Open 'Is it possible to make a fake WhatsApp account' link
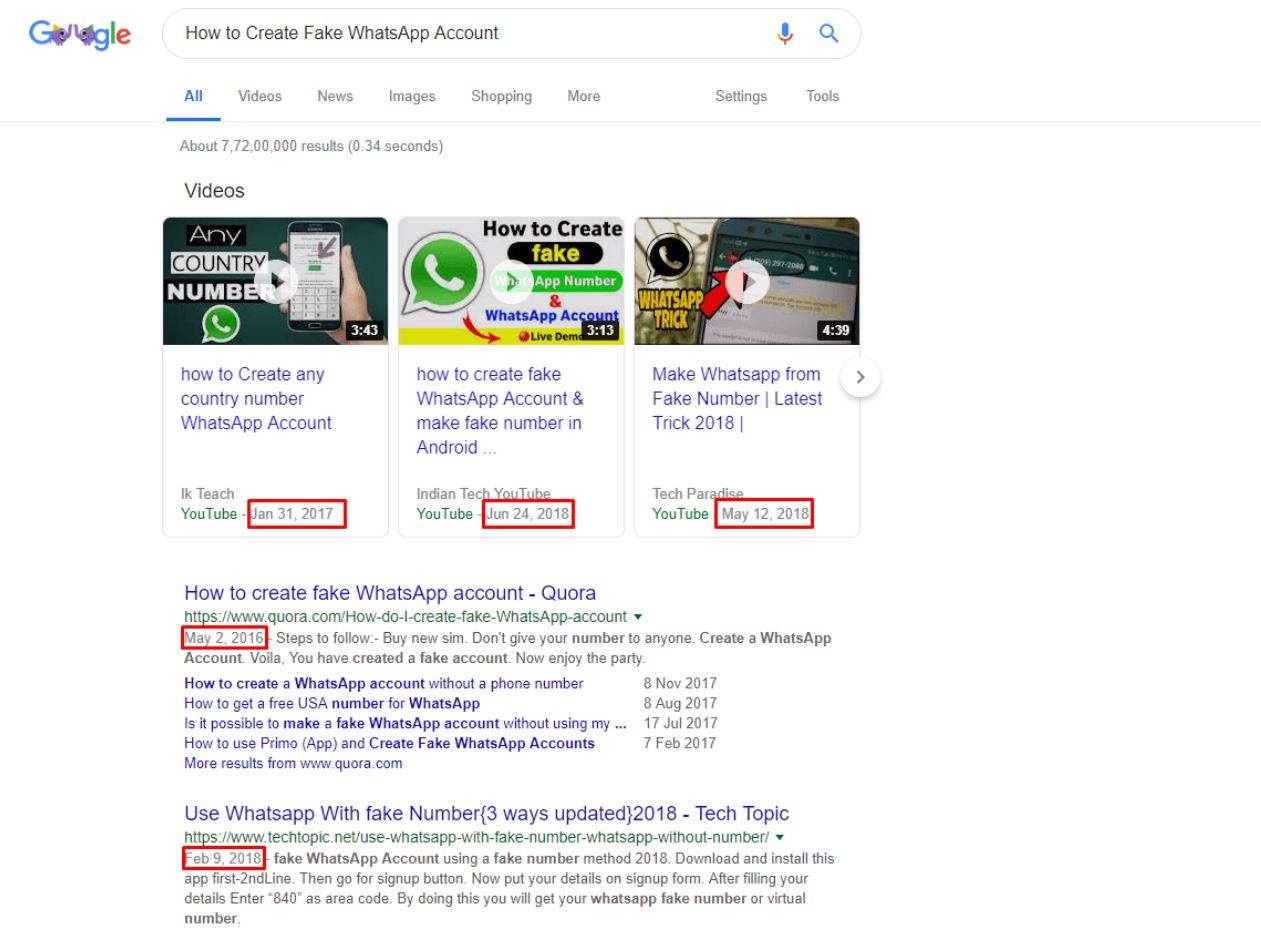This screenshot has width=1261, height=934. coord(405,723)
